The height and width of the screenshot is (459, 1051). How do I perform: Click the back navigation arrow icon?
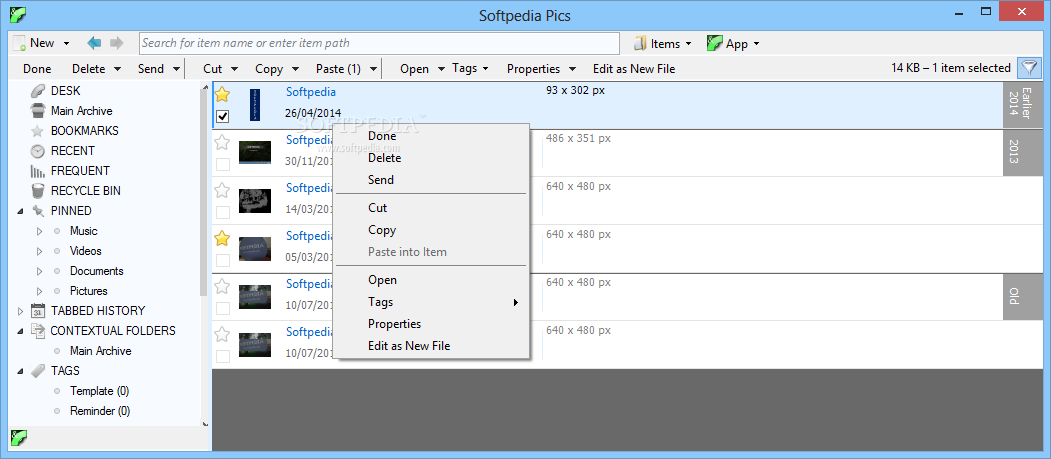[94, 43]
